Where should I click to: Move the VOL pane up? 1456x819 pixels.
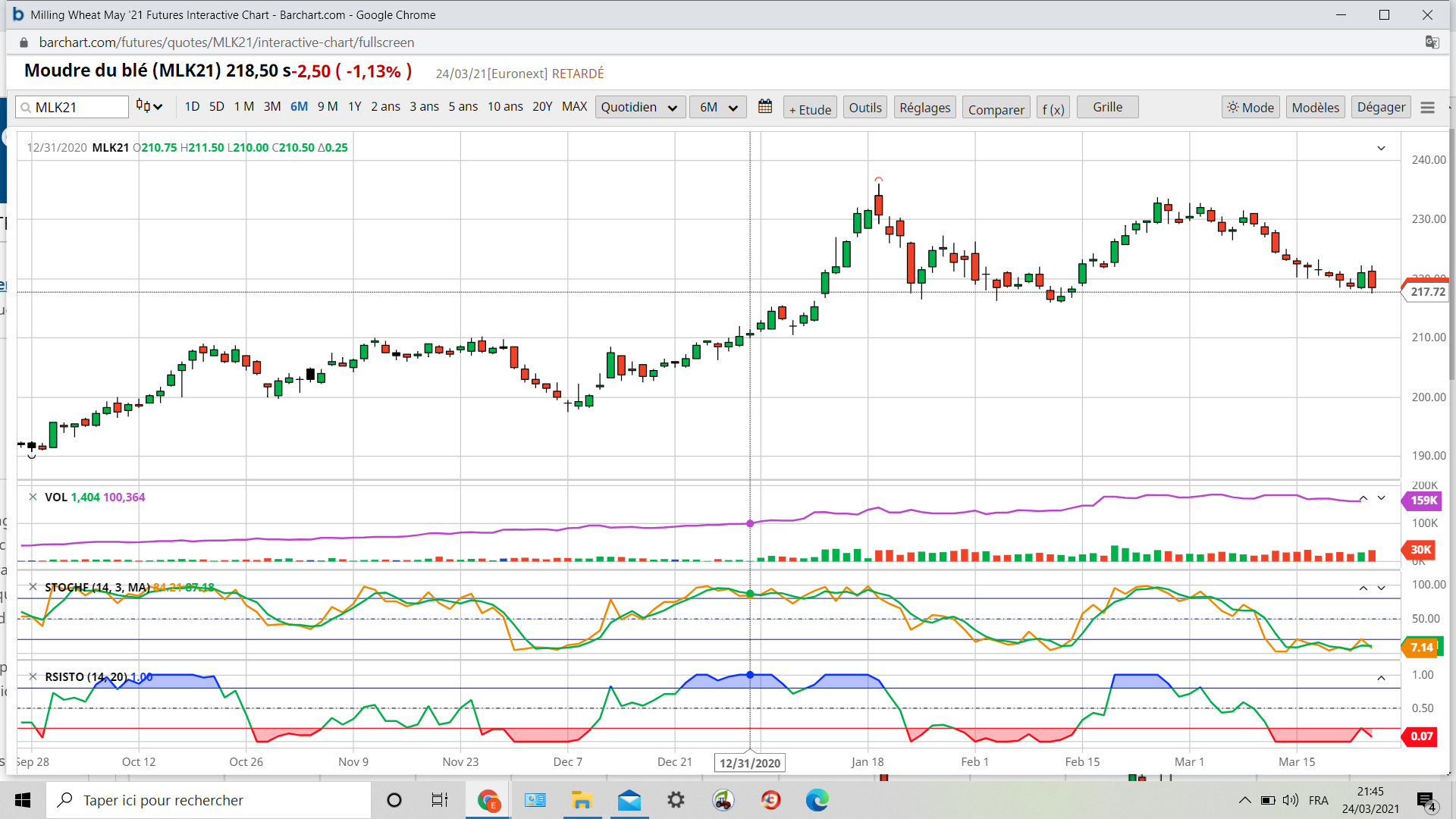(1363, 498)
